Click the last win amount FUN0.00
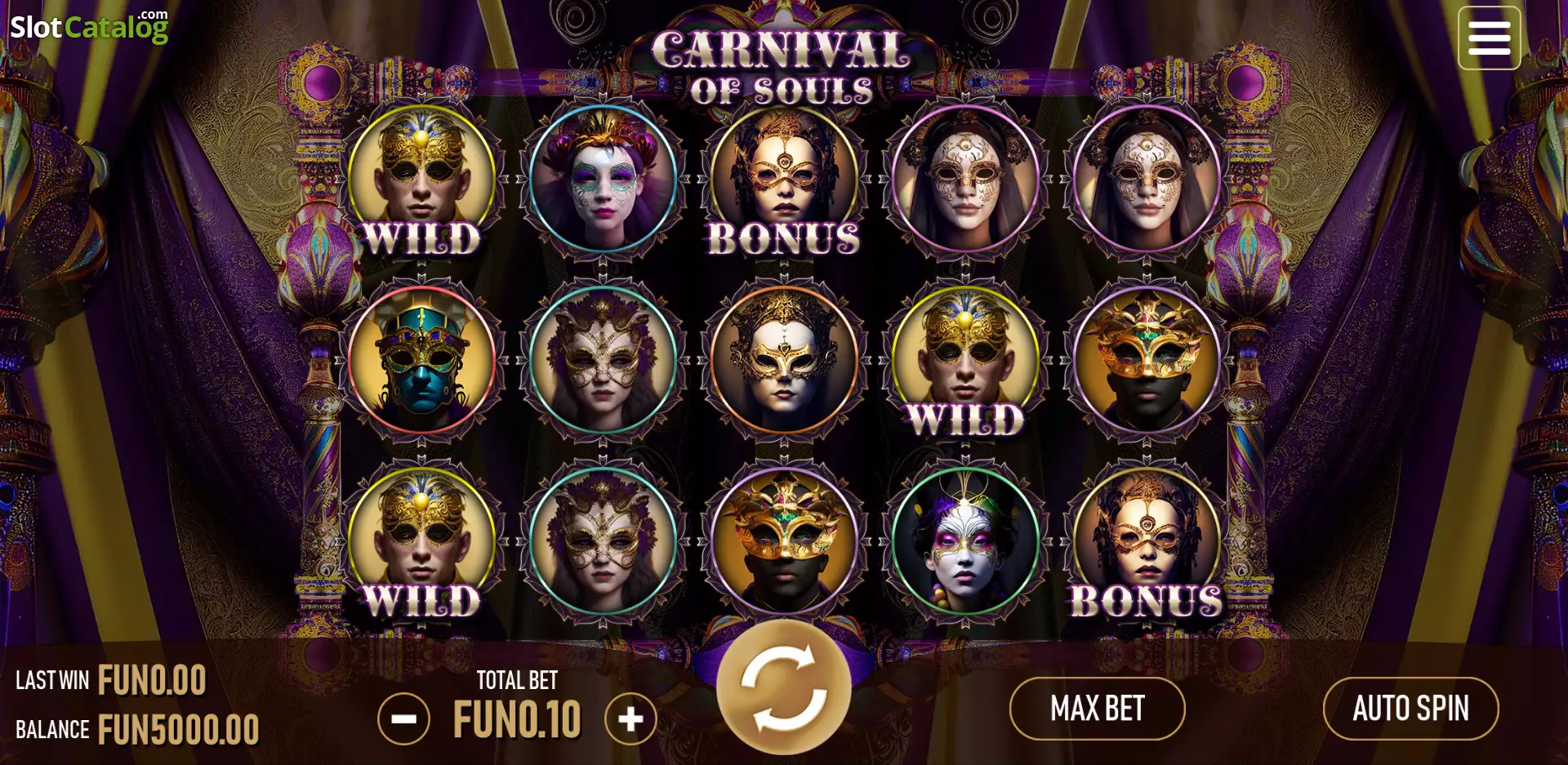1568x765 pixels. 152,680
